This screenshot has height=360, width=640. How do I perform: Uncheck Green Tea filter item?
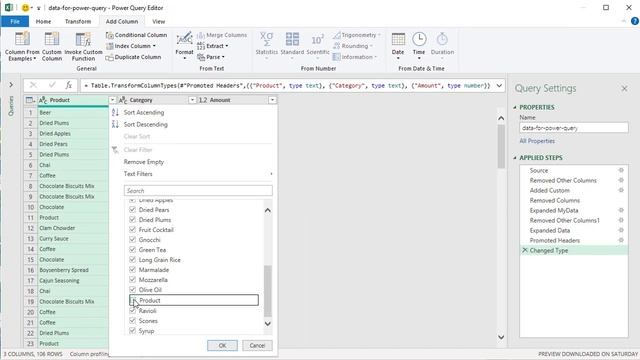click(132, 250)
